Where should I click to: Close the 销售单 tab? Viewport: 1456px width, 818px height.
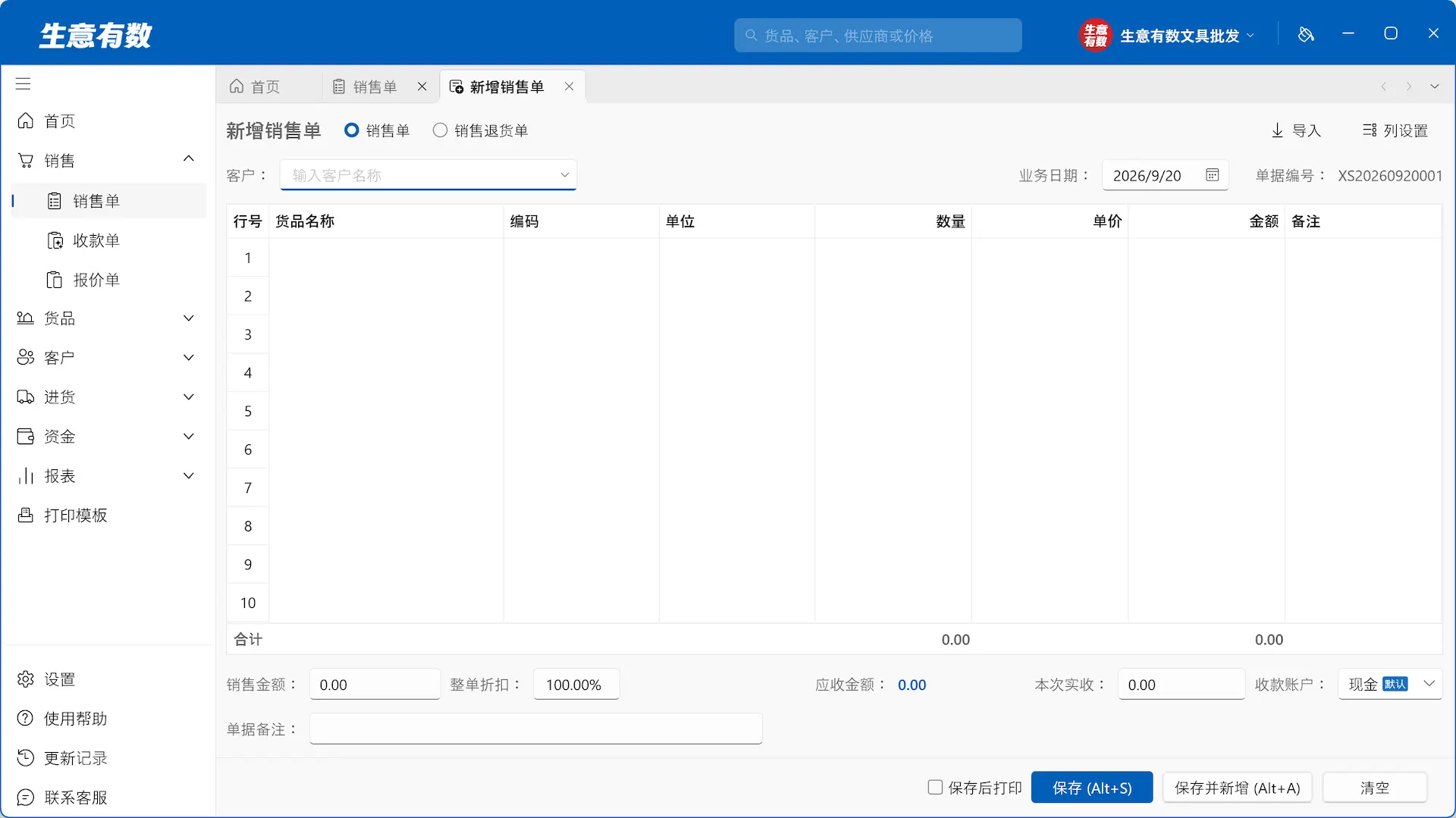(x=422, y=86)
